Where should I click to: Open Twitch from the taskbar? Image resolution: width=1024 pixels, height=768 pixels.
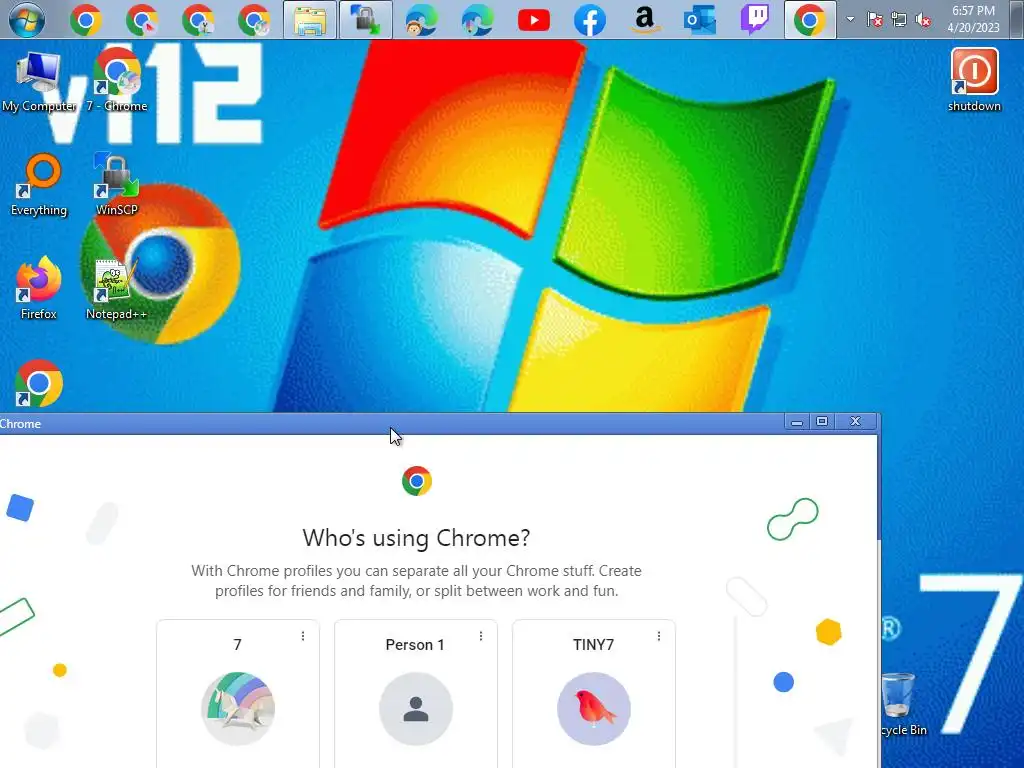(754, 20)
